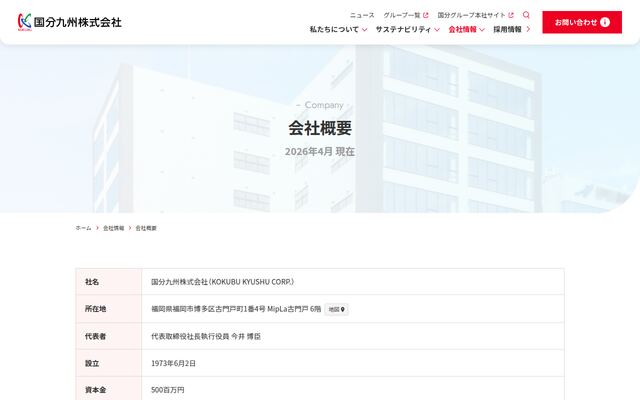Click the 設立 row header
Screen dimensions: 640x400
(x=109, y=363)
